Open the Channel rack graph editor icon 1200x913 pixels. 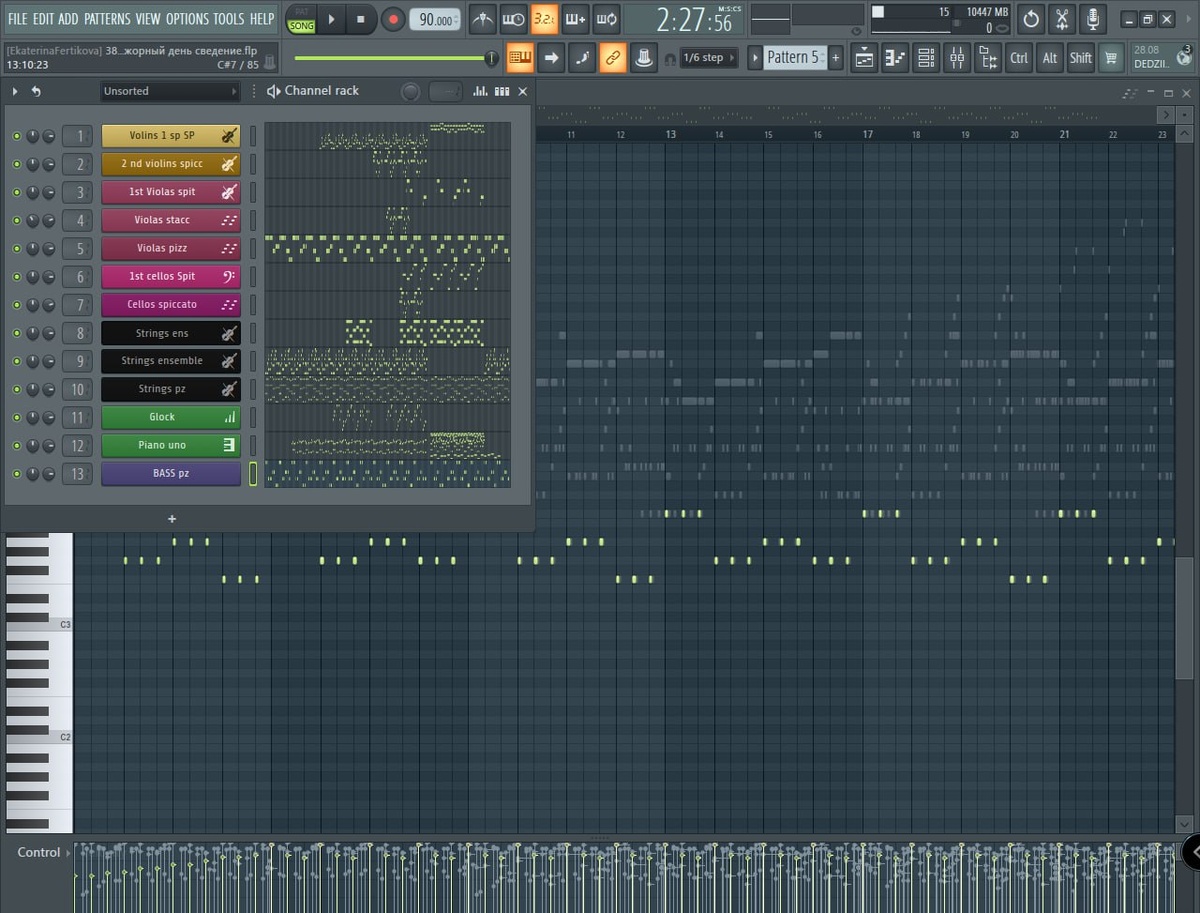[480, 91]
